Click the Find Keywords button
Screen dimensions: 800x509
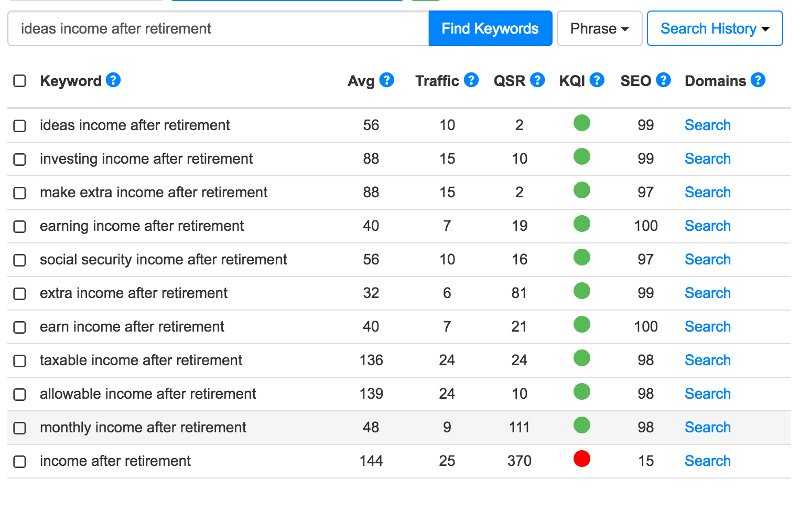(x=490, y=29)
